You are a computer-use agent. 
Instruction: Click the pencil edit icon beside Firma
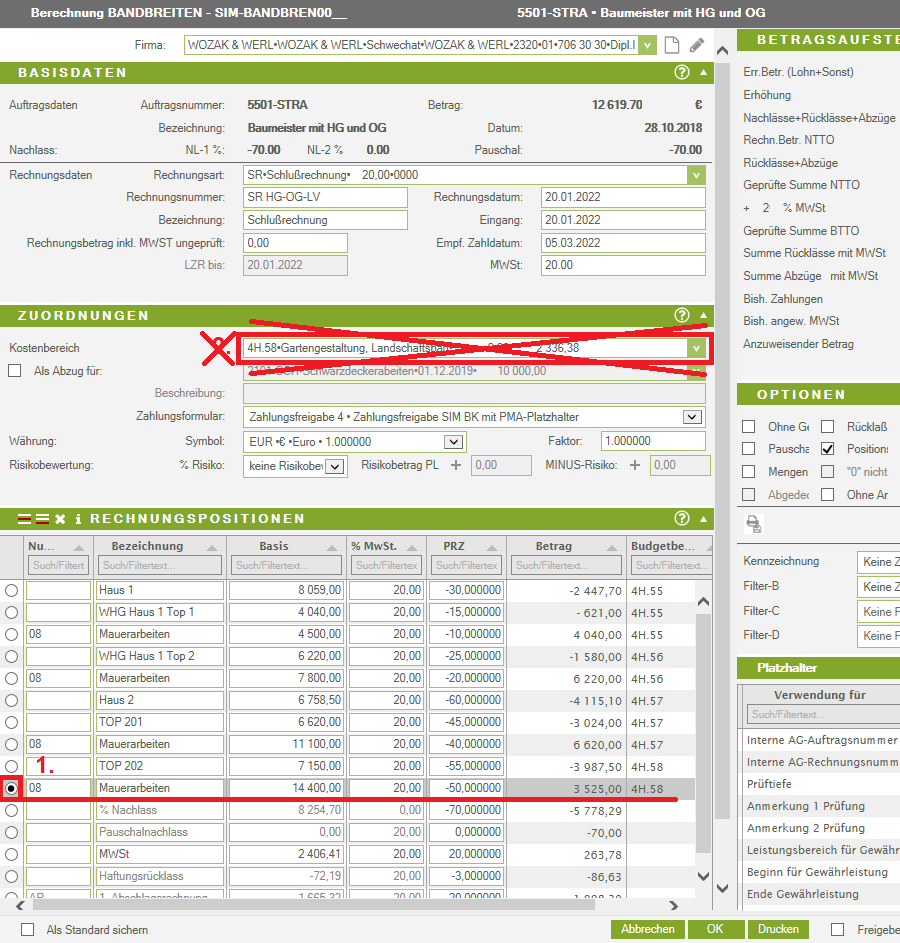[697, 45]
